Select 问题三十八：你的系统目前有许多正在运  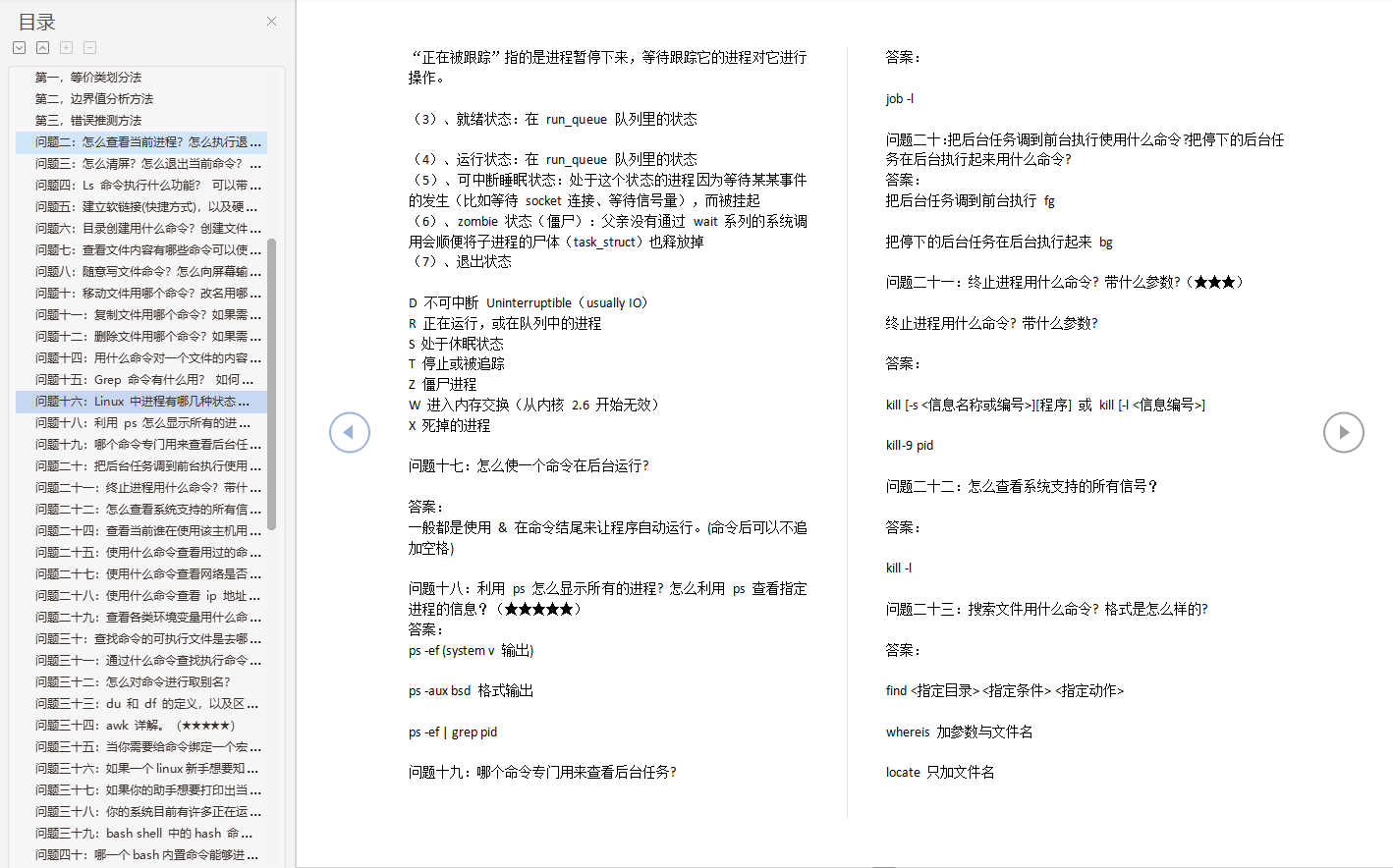[x=141, y=812]
